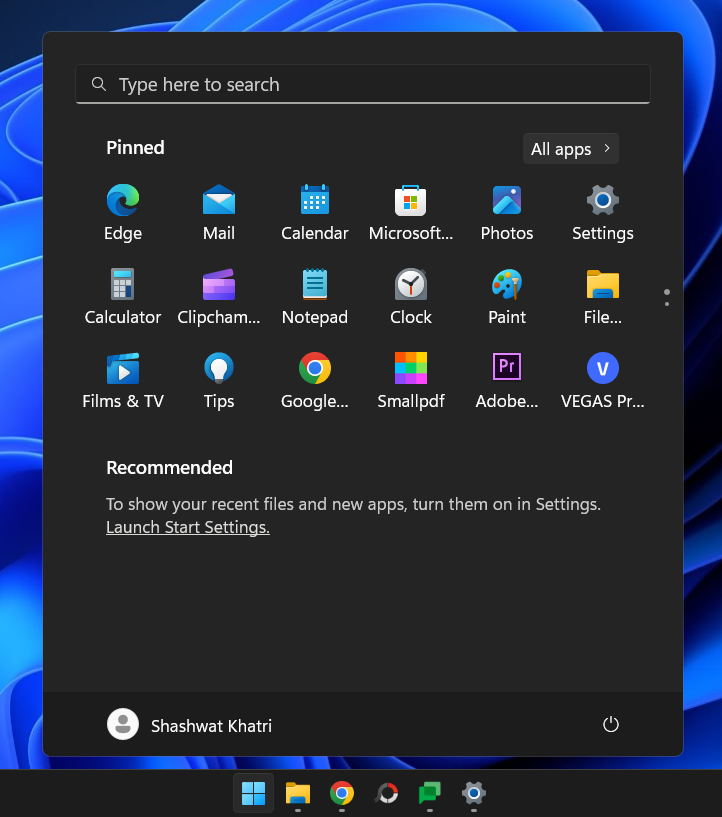Launch Adobe Premiere Pro
Screen dimensions: 722x817
507,381
